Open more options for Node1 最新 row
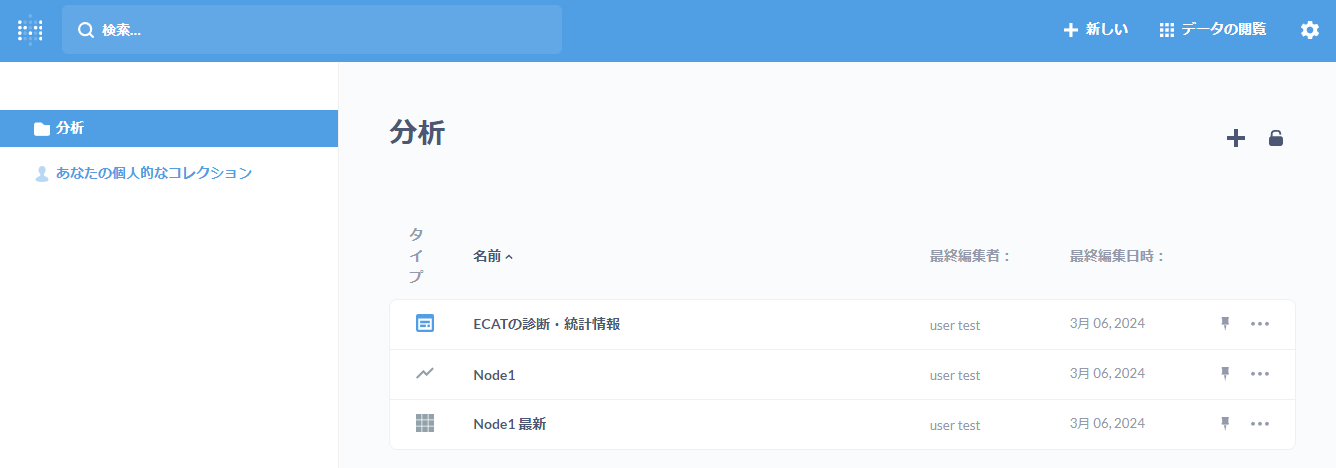The width and height of the screenshot is (1336, 468). click(x=1260, y=423)
